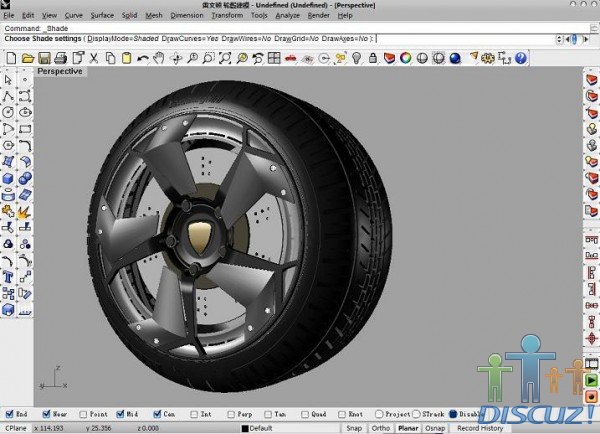
Task: Click the padlock Lock icon
Action: (373, 58)
